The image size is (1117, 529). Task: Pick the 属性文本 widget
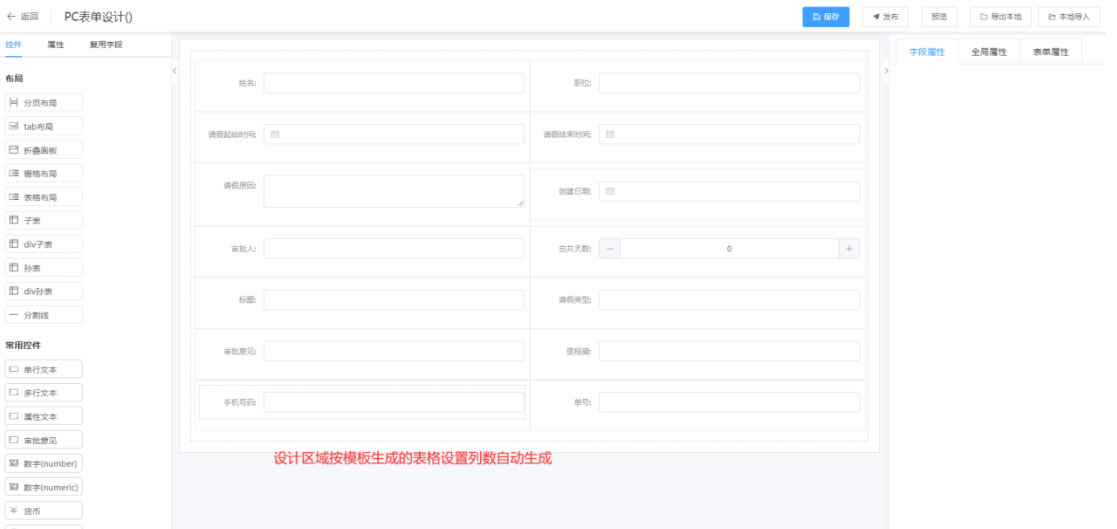tap(43, 416)
